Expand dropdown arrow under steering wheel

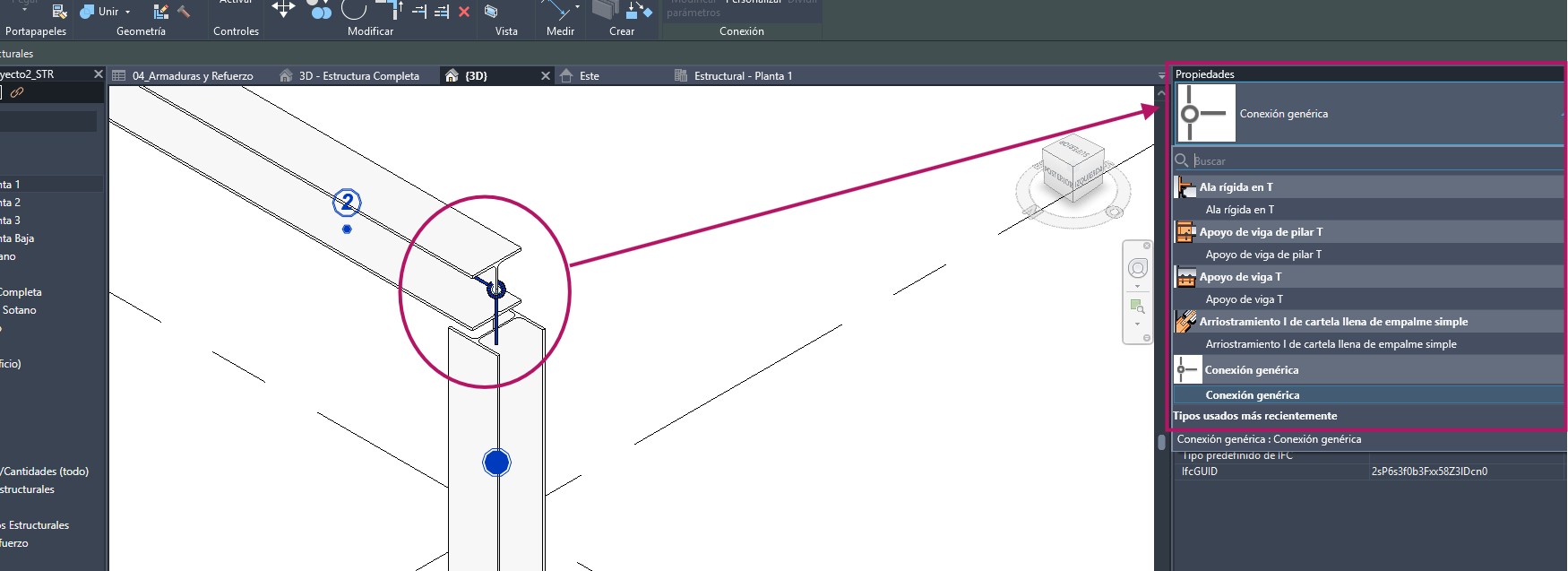[1137, 287]
